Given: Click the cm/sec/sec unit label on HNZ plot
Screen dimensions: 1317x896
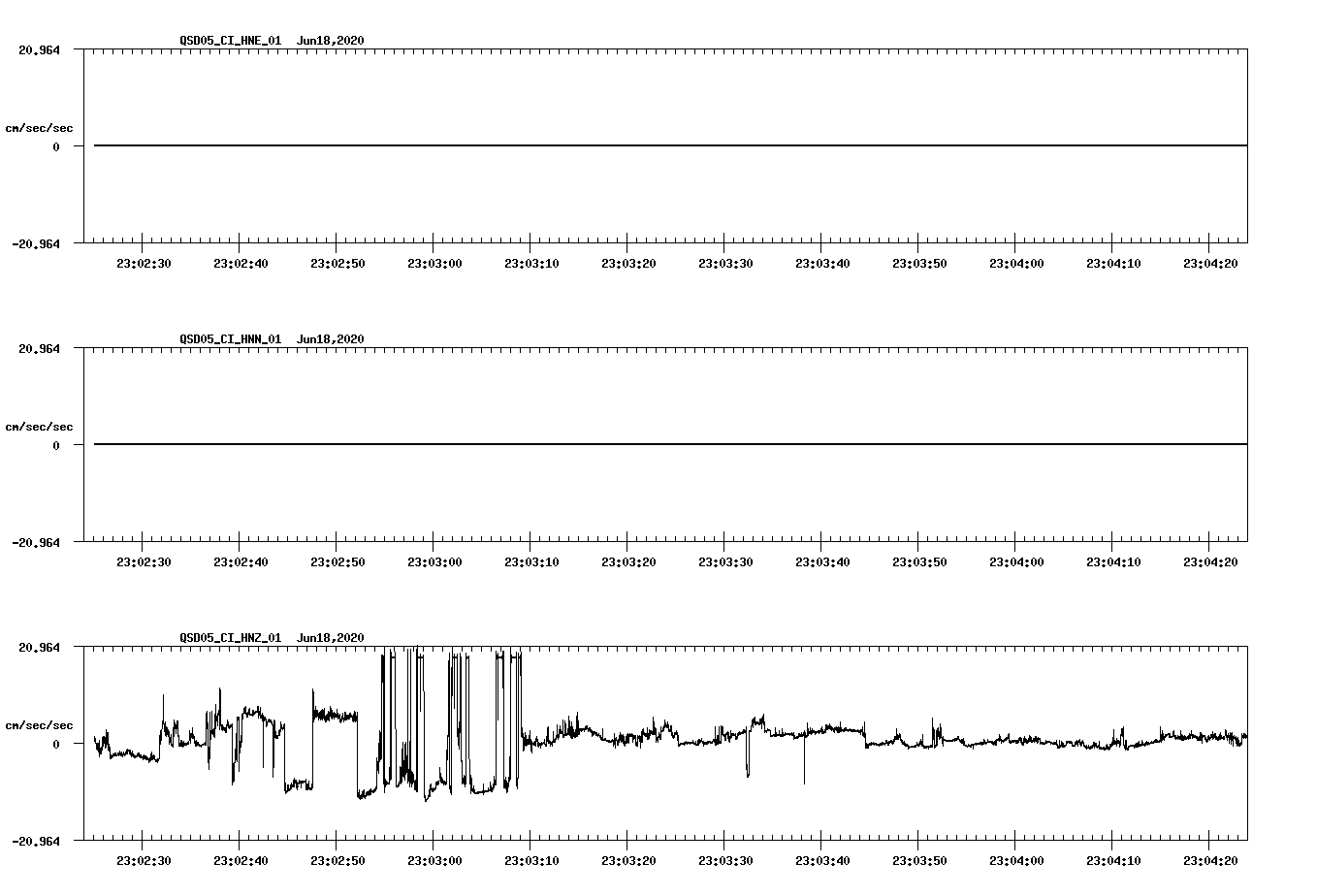Looking at the screenshot, I should 39,725.
